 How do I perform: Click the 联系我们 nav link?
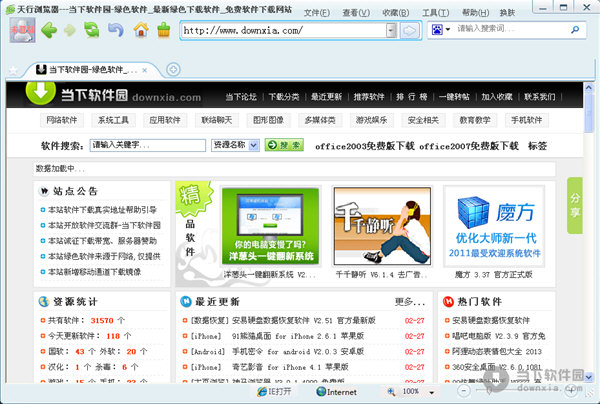(x=540, y=97)
